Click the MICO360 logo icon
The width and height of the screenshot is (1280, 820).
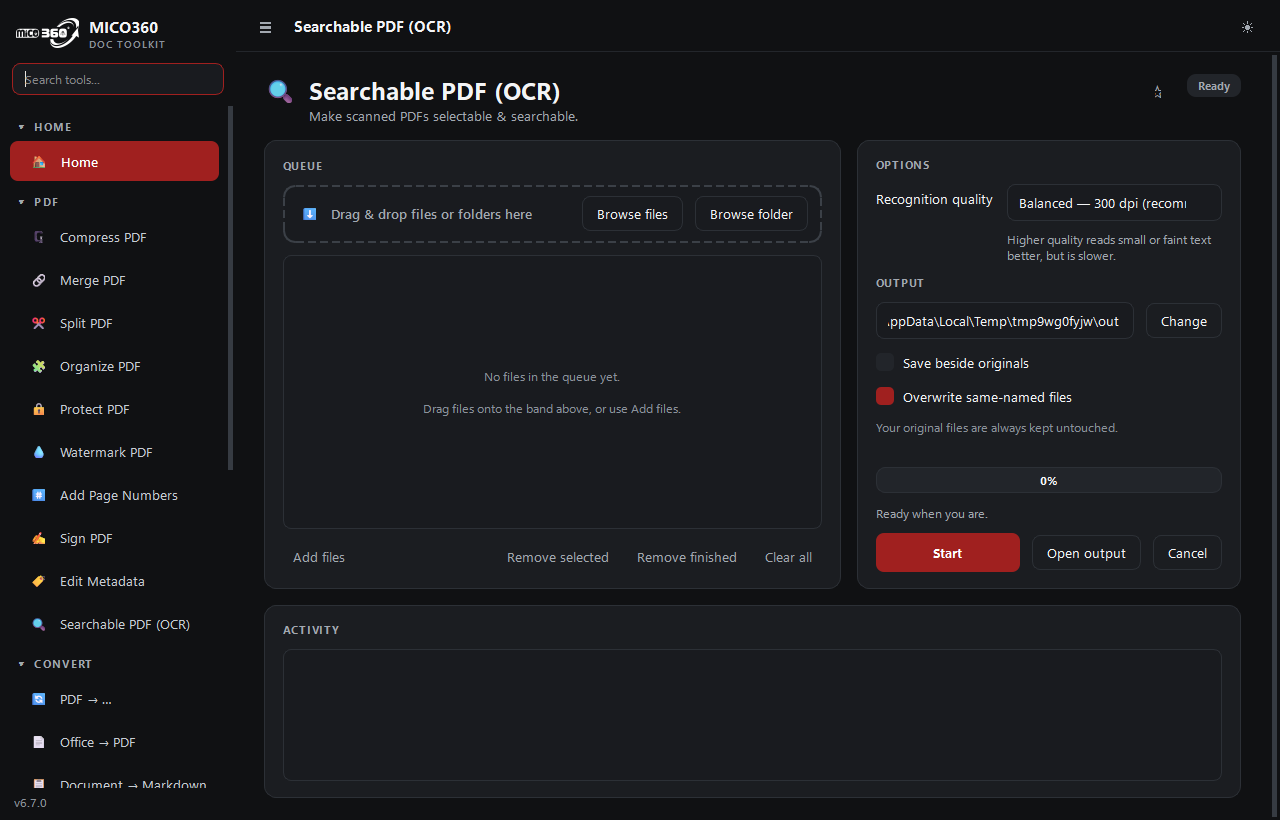pyautogui.click(x=47, y=33)
